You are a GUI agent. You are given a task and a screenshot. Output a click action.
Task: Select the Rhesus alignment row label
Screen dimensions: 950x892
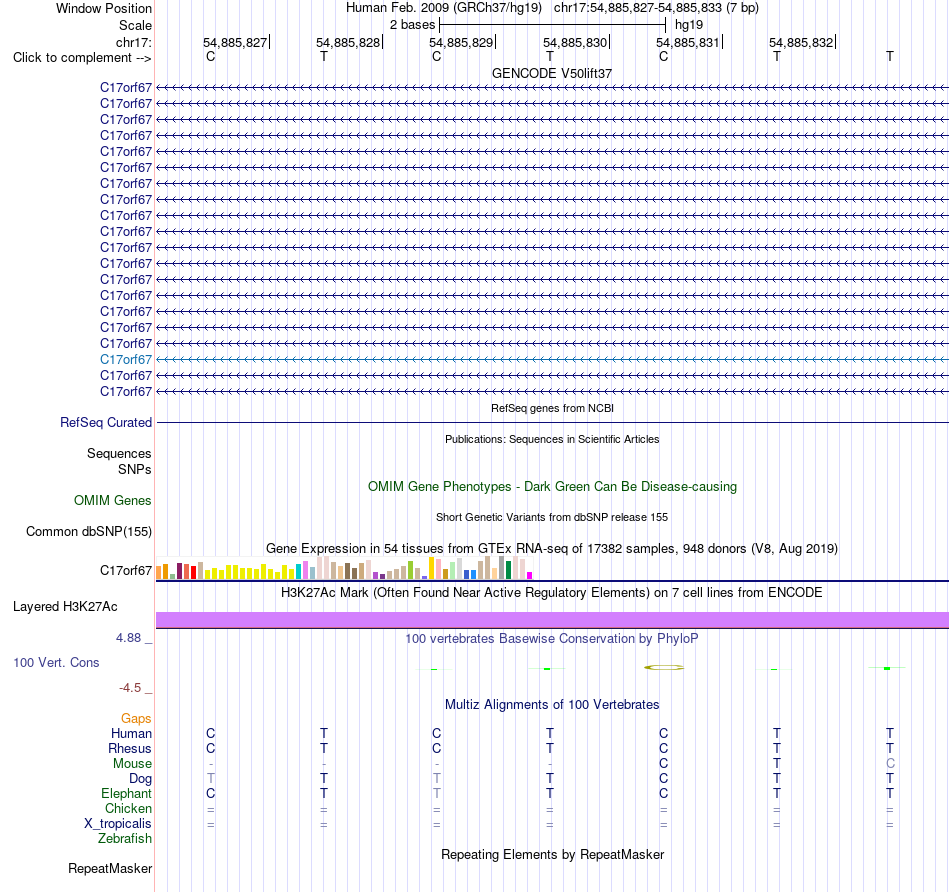pyautogui.click(x=130, y=748)
